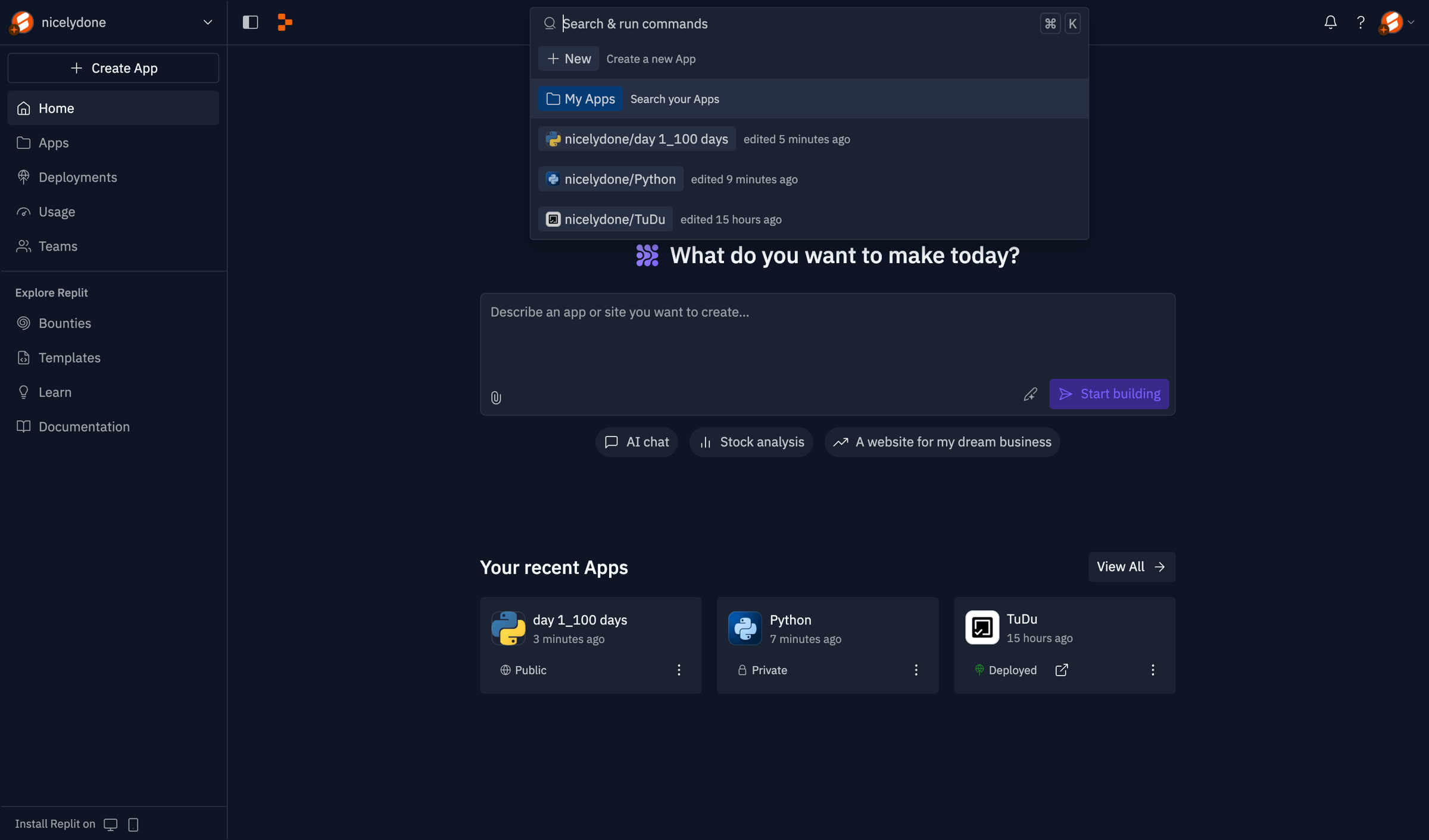This screenshot has width=1429, height=840.
Task: Expand the nicelydone workspace dropdown
Action: coord(208,23)
